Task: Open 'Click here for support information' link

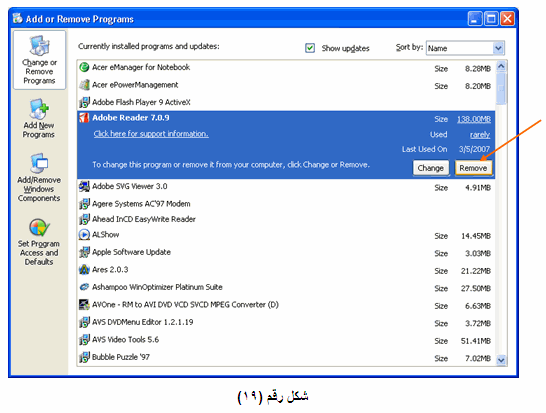Action: coord(151,134)
